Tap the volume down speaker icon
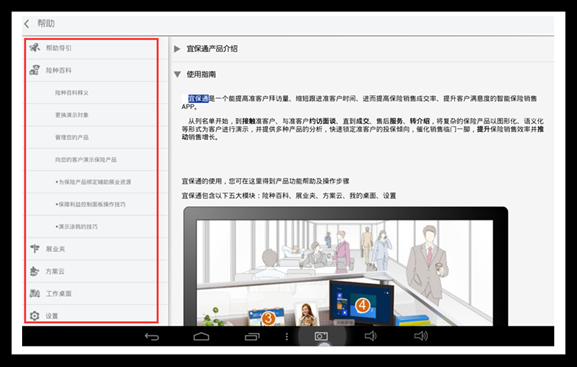This screenshot has width=577, height=367. coord(370,336)
